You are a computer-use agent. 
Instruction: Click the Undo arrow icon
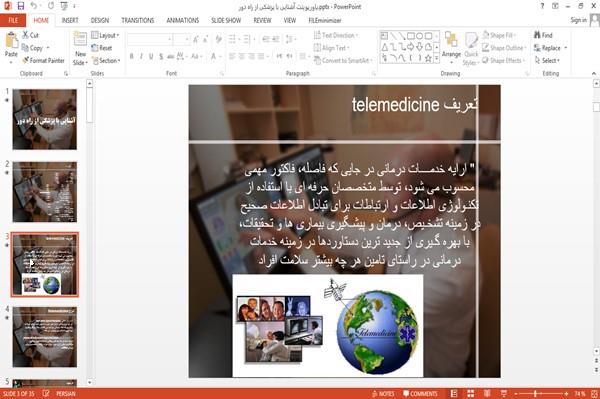[34, 6]
